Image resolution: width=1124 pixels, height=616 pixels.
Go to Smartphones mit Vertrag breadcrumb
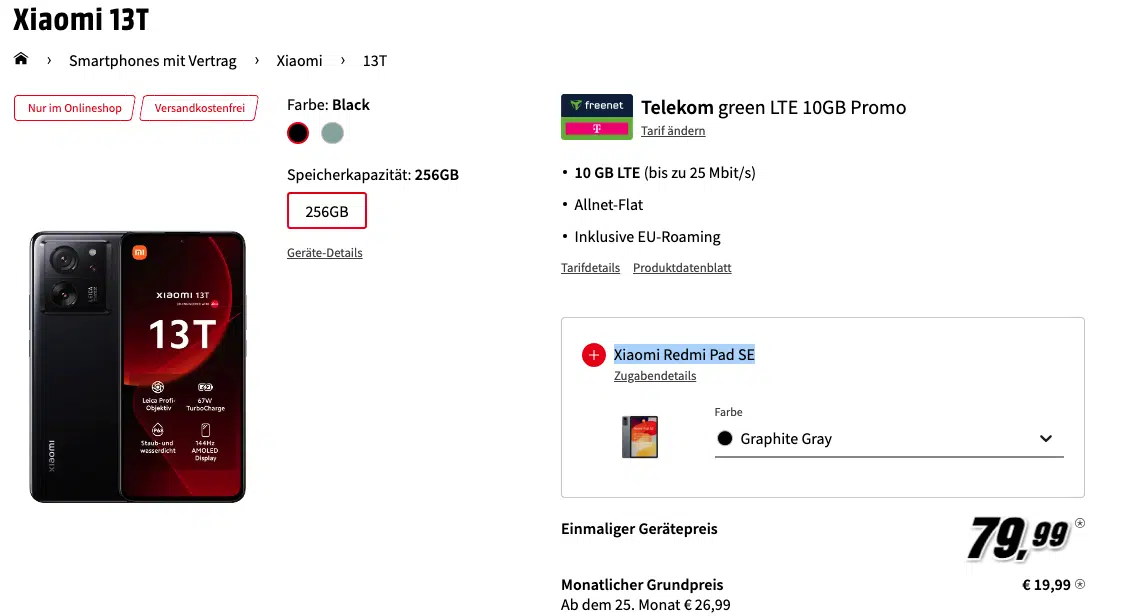(x=153, y=61)
